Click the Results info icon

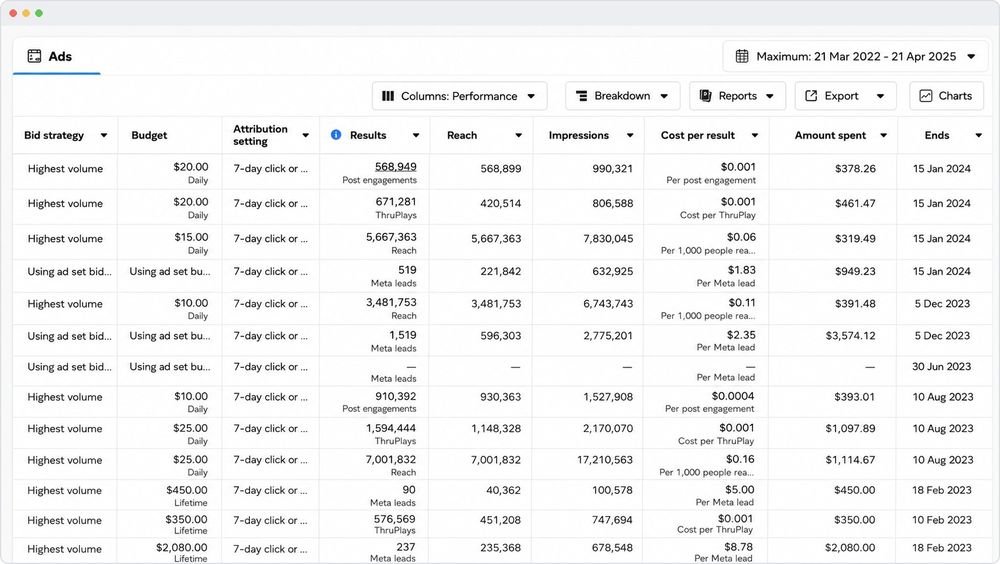[336, 135]
